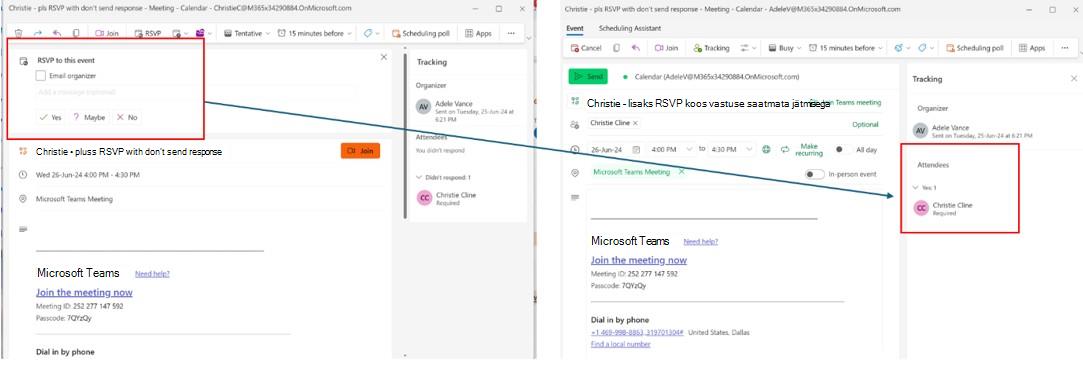Remove the Microsoft Teams Meeting location chip

coord(682,171)
